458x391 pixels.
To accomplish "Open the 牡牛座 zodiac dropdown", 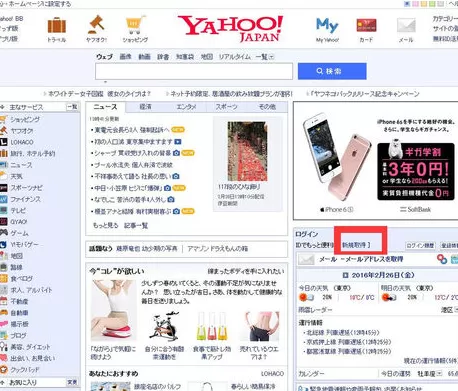I will pos(430,374).
